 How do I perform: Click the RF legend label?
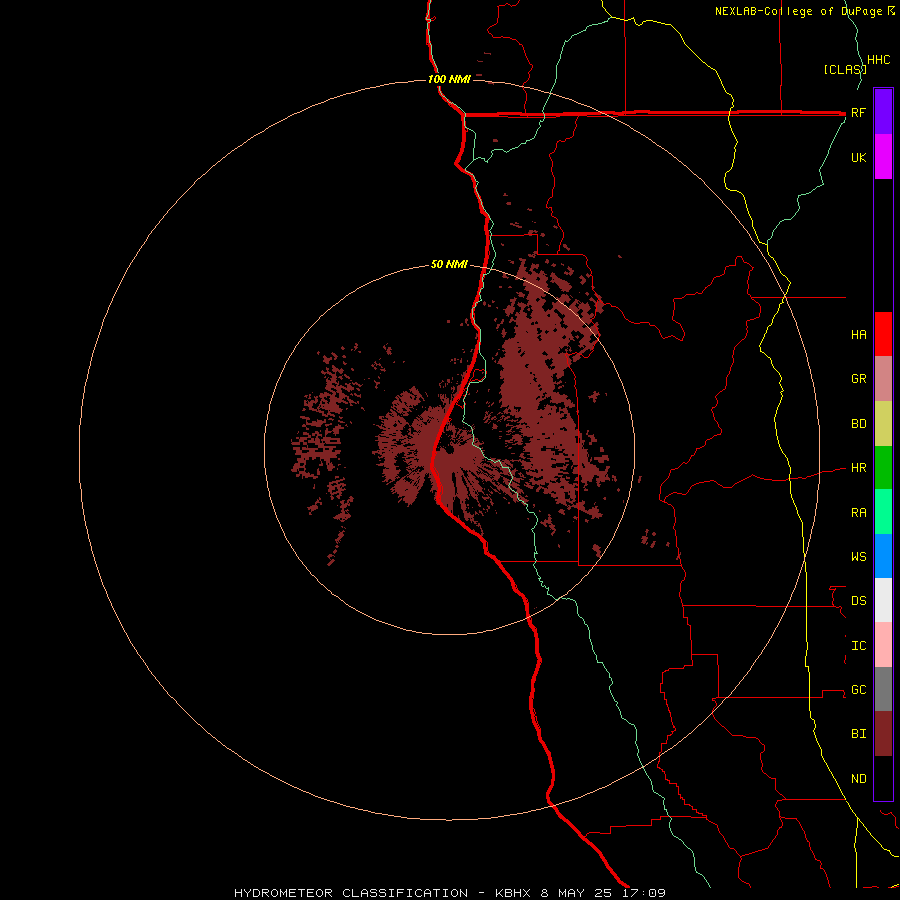point(858,112)
